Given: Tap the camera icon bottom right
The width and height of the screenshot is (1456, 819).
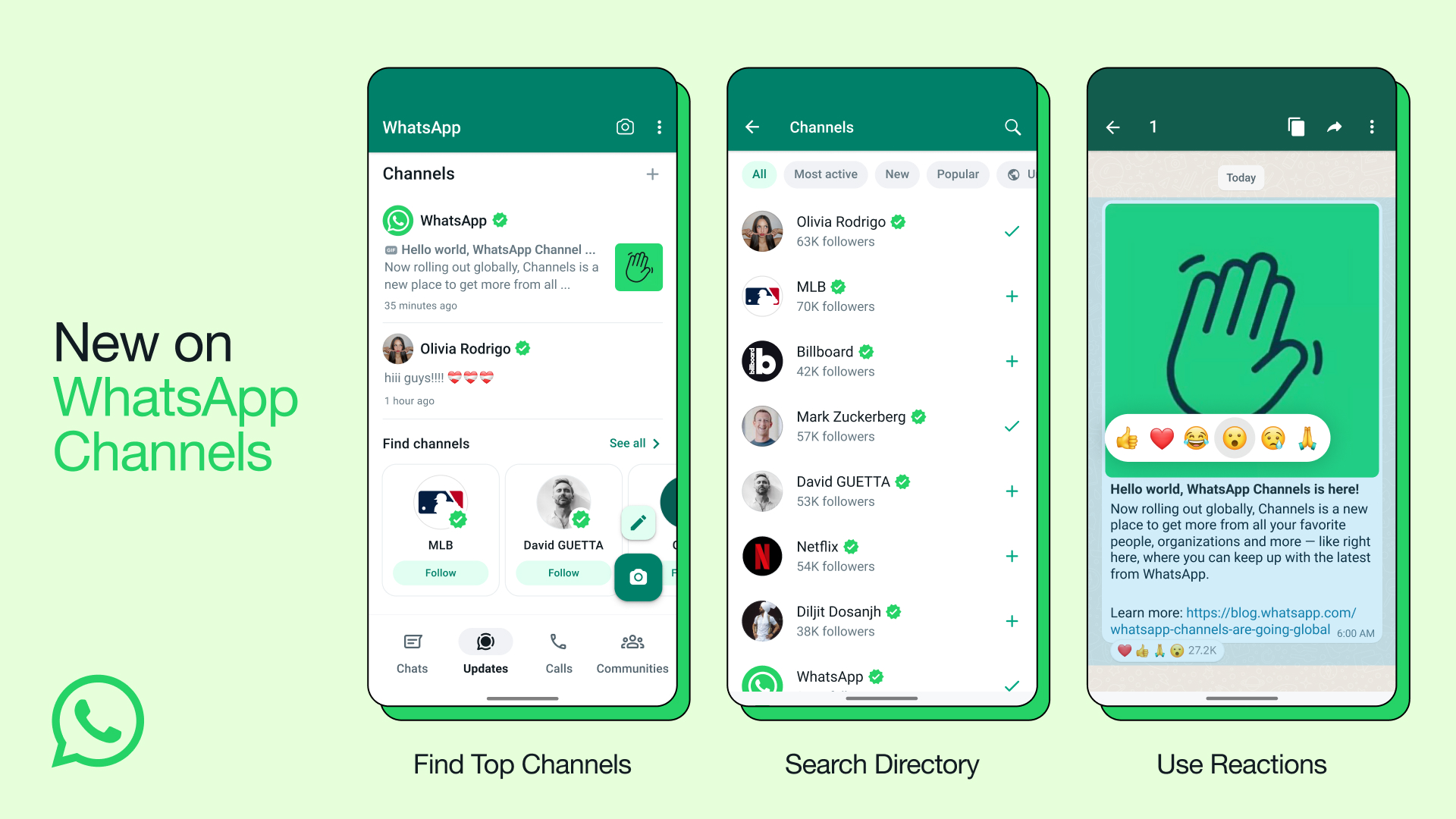Looking at the screenshot, I should (639, 577).
